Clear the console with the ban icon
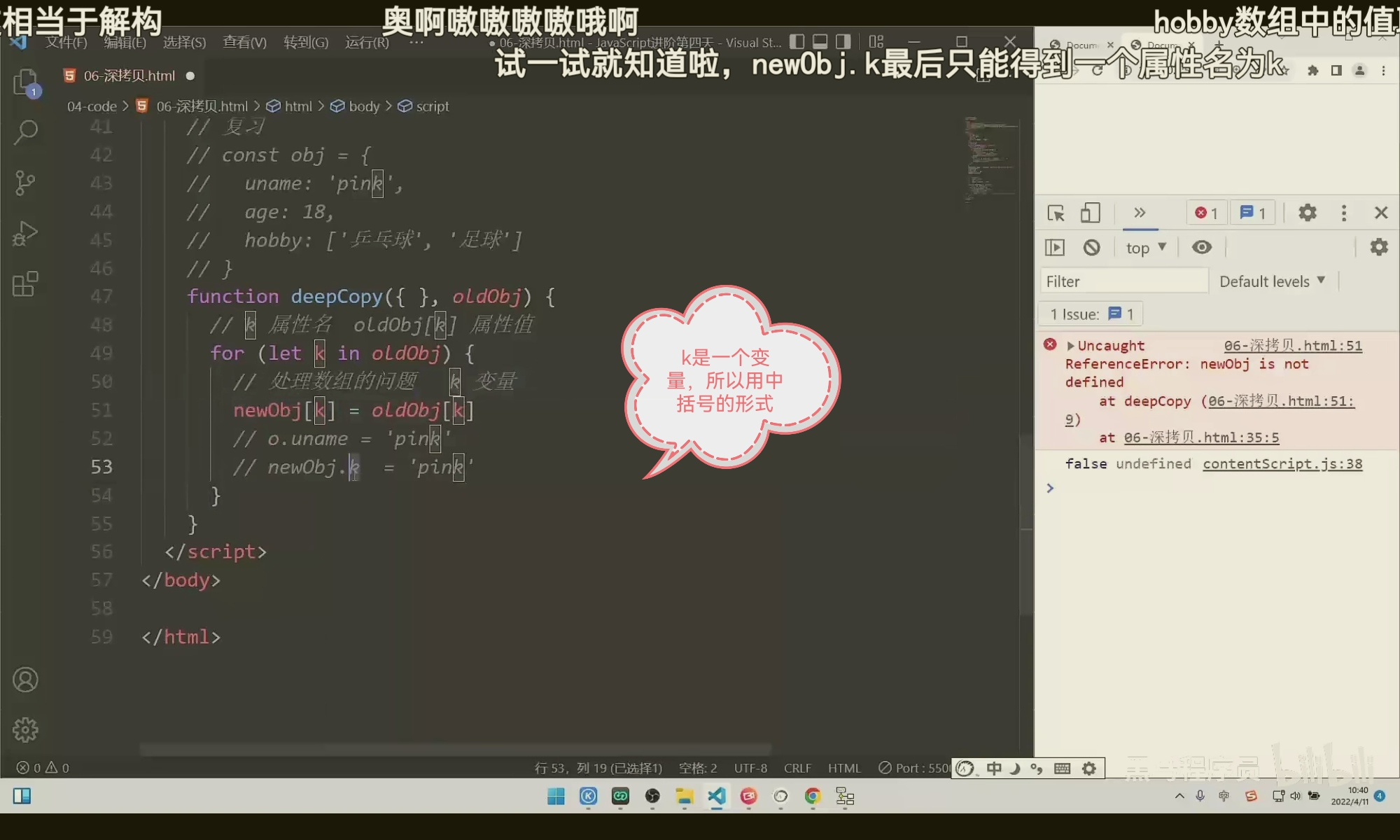Viewport: 1400px width, 840px height. point(1091,247)
